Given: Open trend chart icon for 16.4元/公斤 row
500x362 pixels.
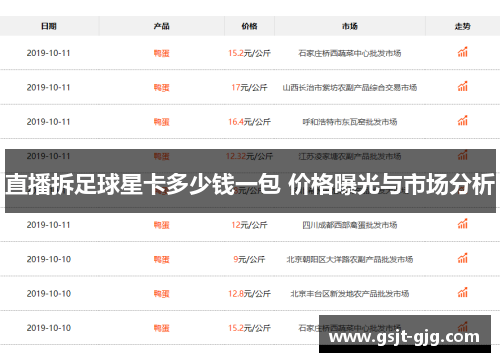Looking at the screenshot, I should click(463, 121).
